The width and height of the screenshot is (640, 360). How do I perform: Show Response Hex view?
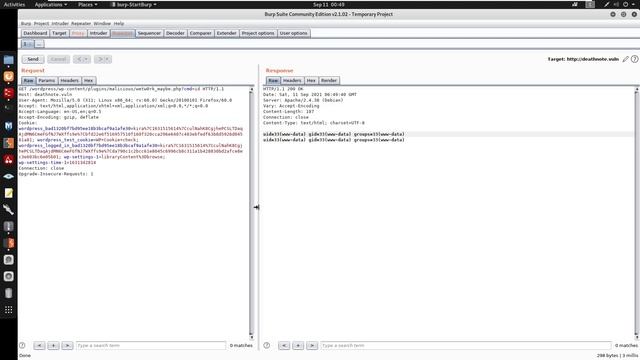coord(311,80)
